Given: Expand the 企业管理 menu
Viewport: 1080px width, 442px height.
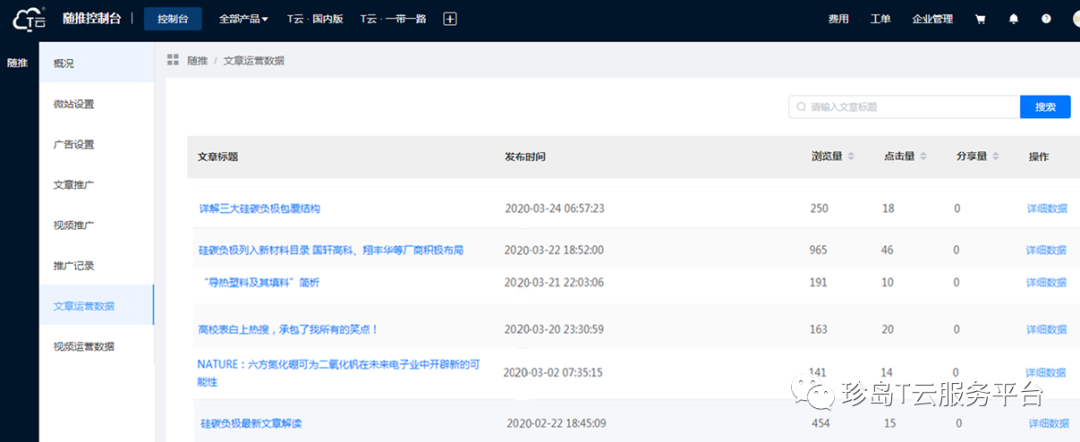Looking at the screenshot, I should click(x=932, y=19).
